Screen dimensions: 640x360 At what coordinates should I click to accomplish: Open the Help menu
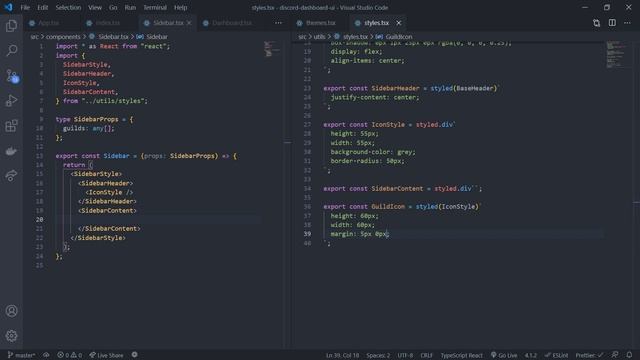(x=180, y=7)
